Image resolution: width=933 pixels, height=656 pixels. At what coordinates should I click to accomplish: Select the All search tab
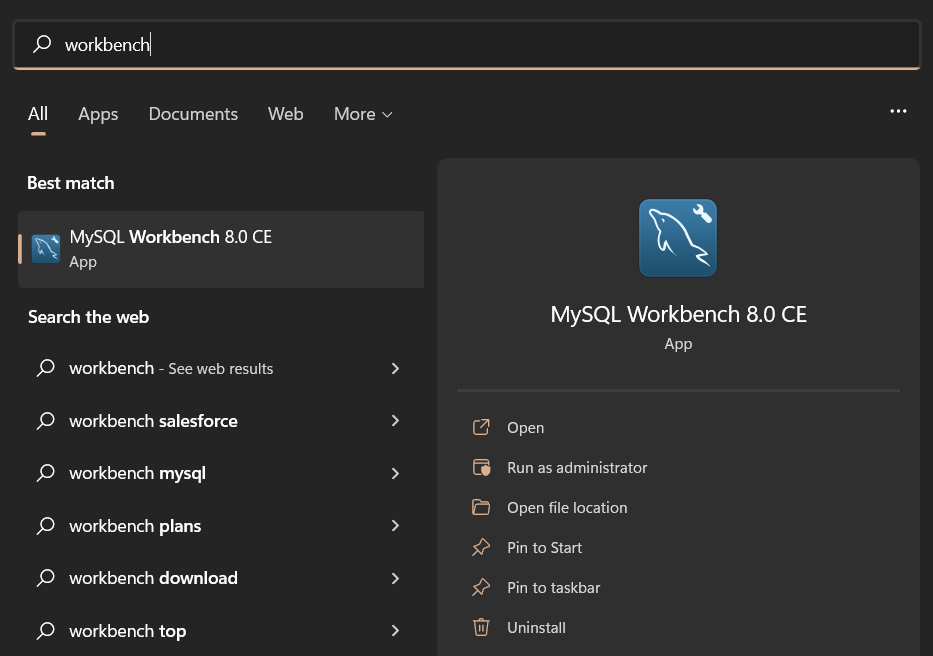pyautogui.click(x=37, y=114)
